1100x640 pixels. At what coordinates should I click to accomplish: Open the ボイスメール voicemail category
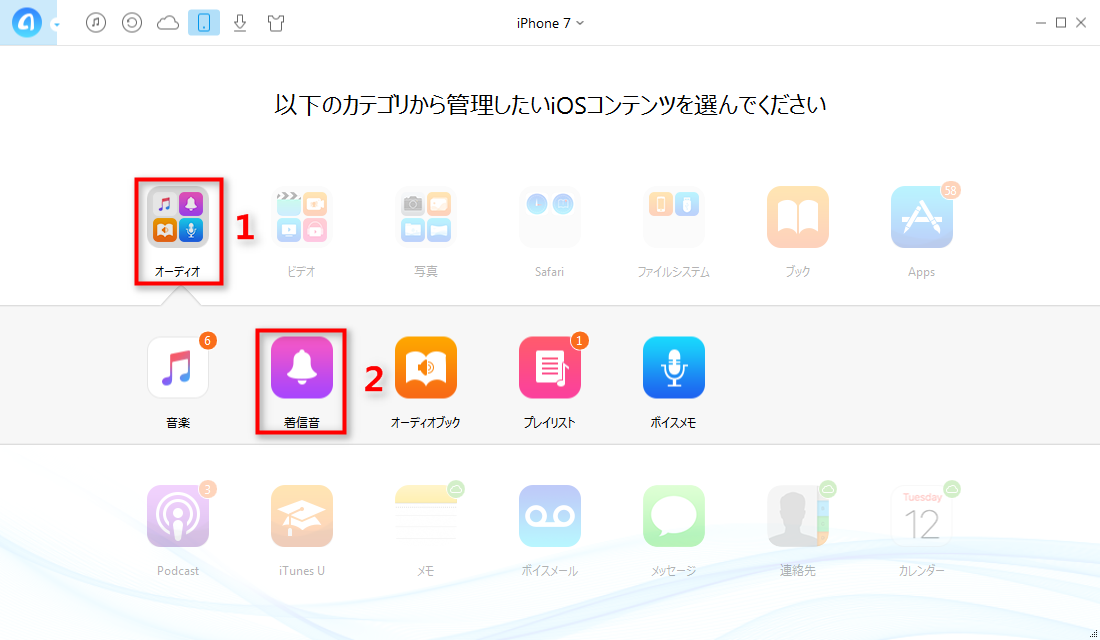tap(549, 516)
